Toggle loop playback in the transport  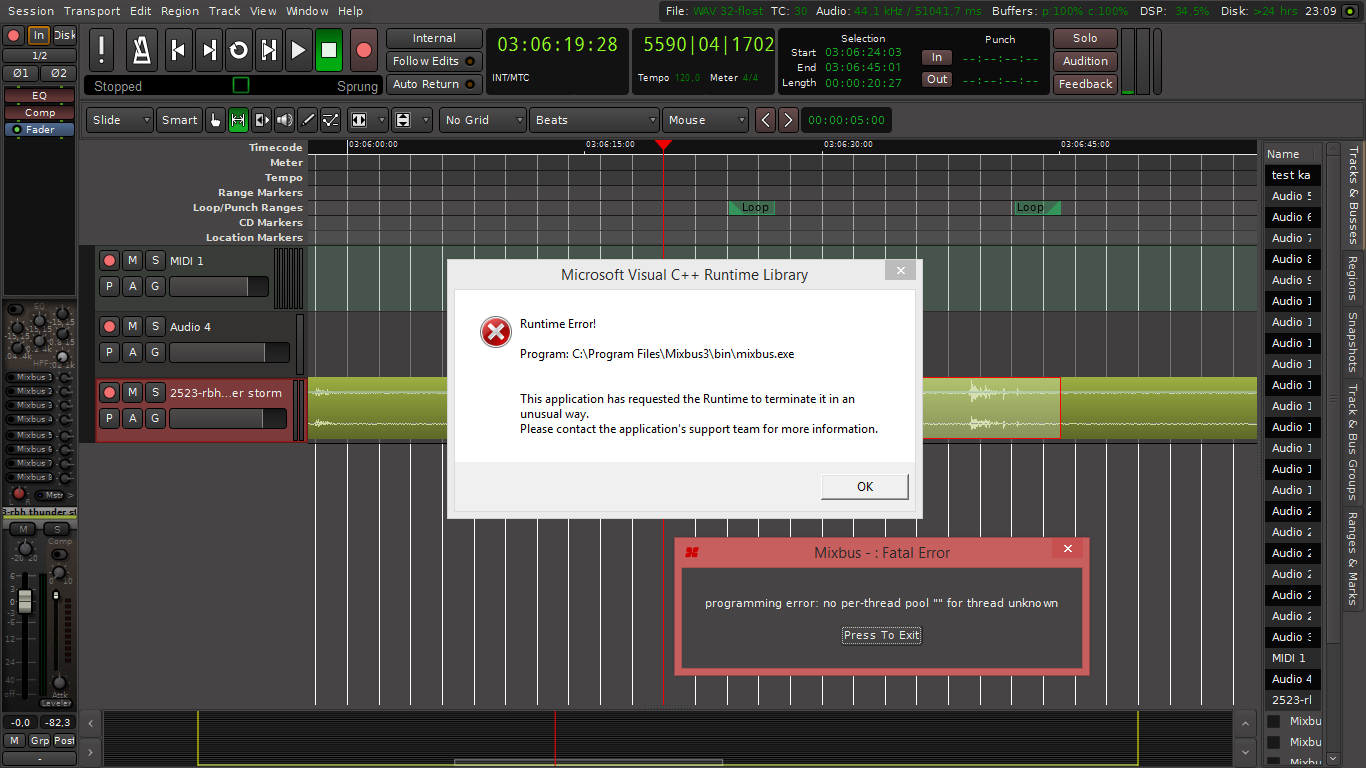[238, 50]
